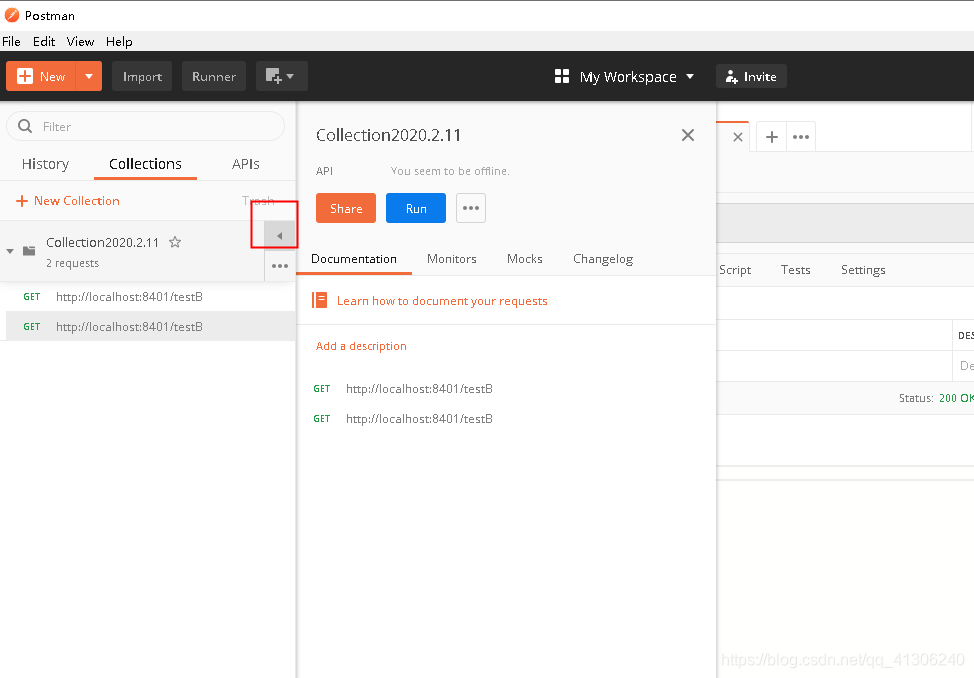Image resolution: width=974 pixels, height=678 pixels.
Task: Click the workspace grid icon
Action: point(562,76)
